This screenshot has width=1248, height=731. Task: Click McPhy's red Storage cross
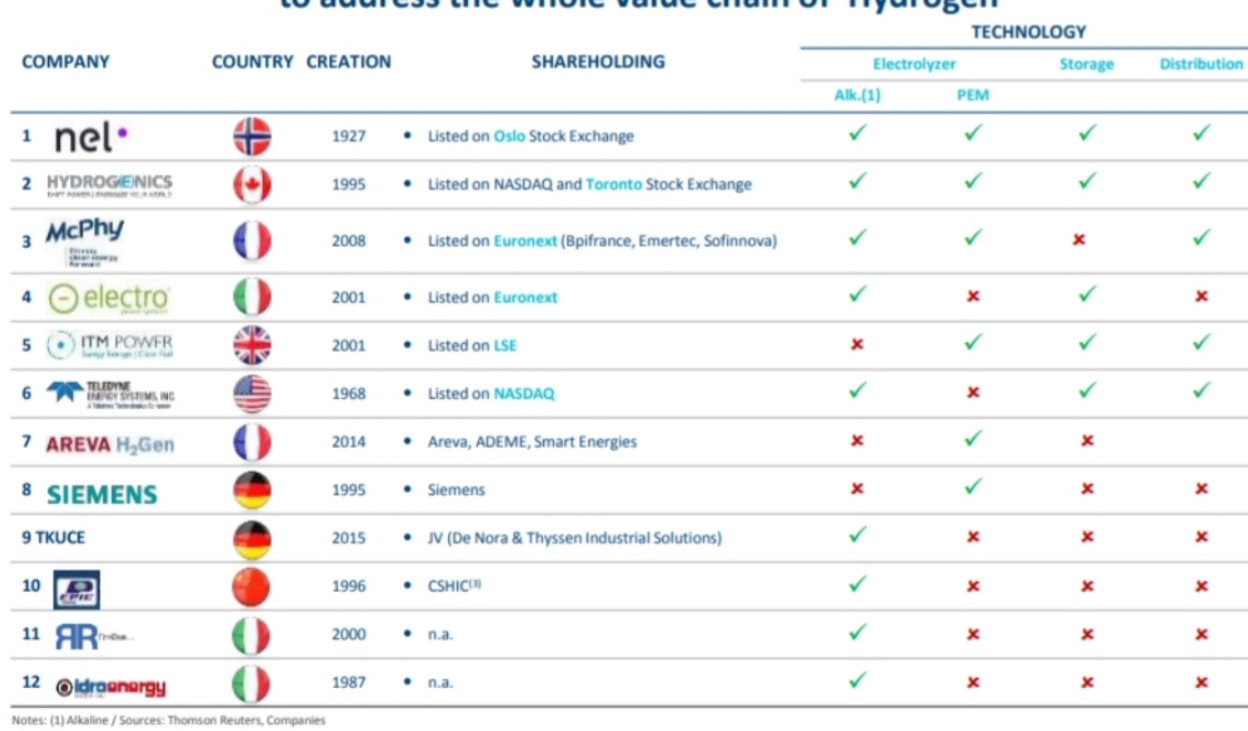click(1079, 241)
